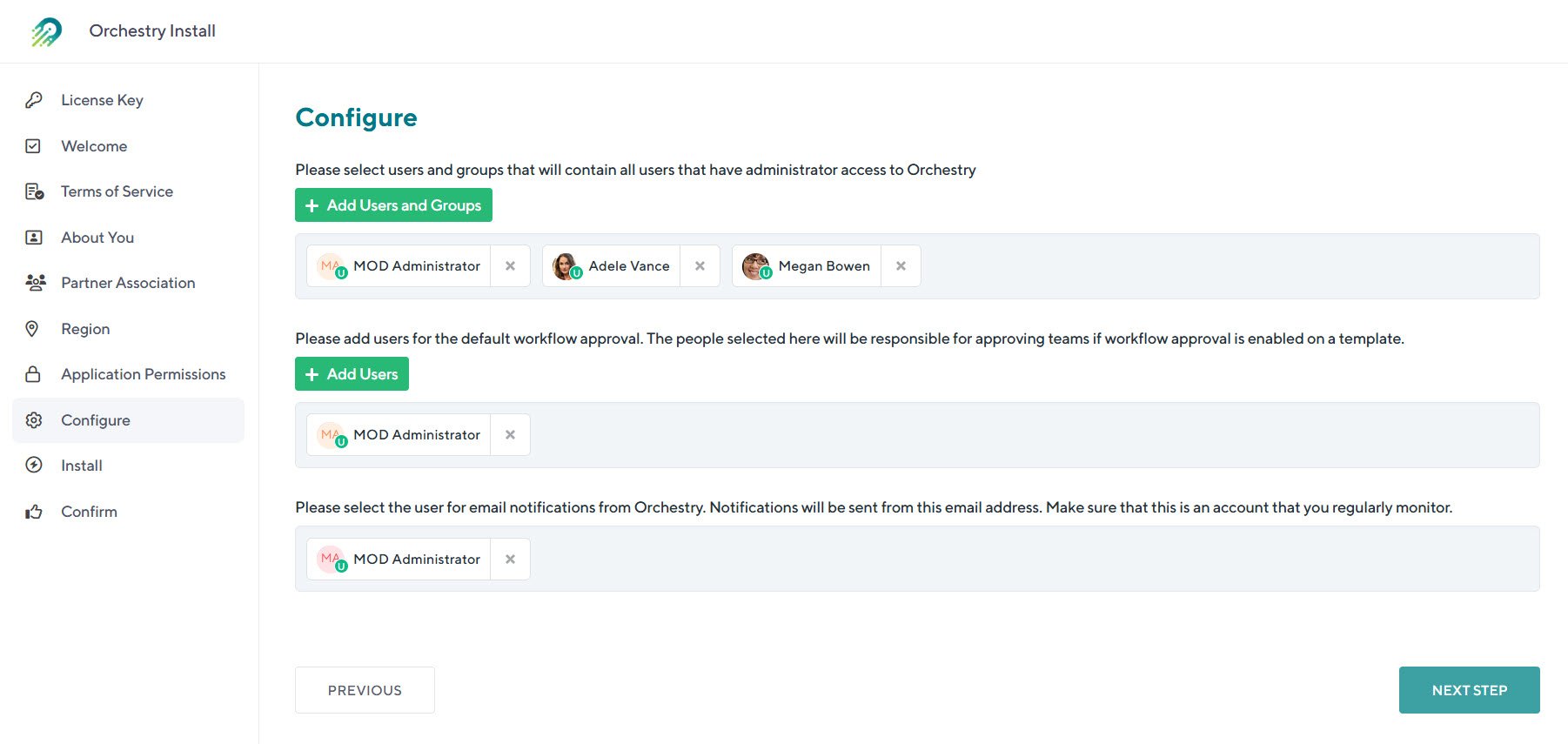Select the Configure step label
1568x744 pixels.
[96, 420]
